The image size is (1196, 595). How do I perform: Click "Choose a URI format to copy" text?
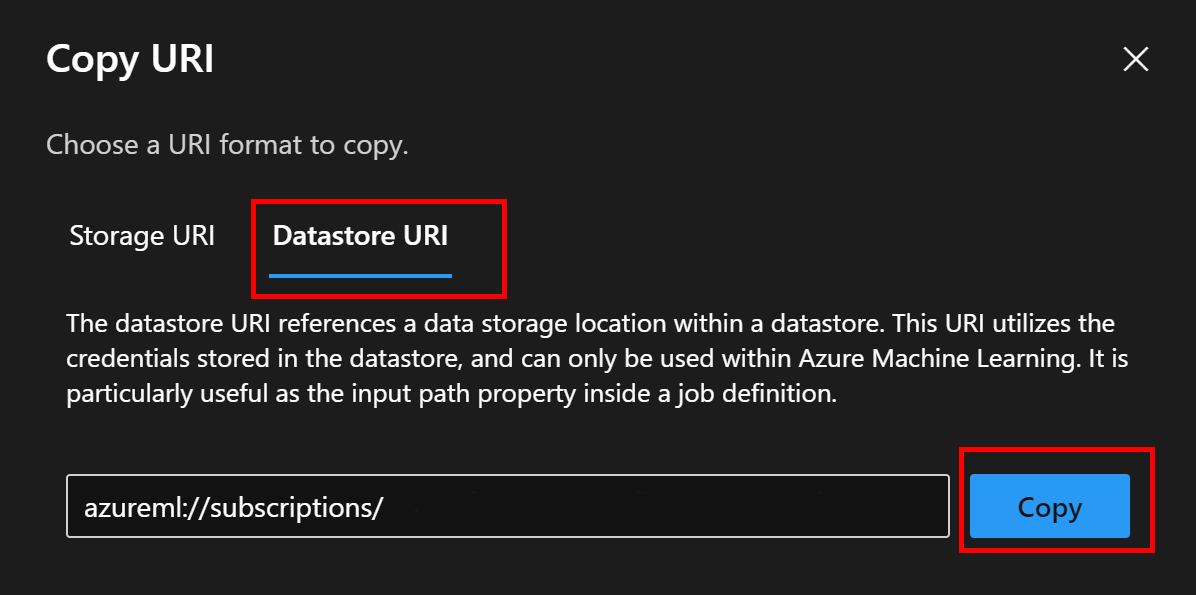[227, 145]
